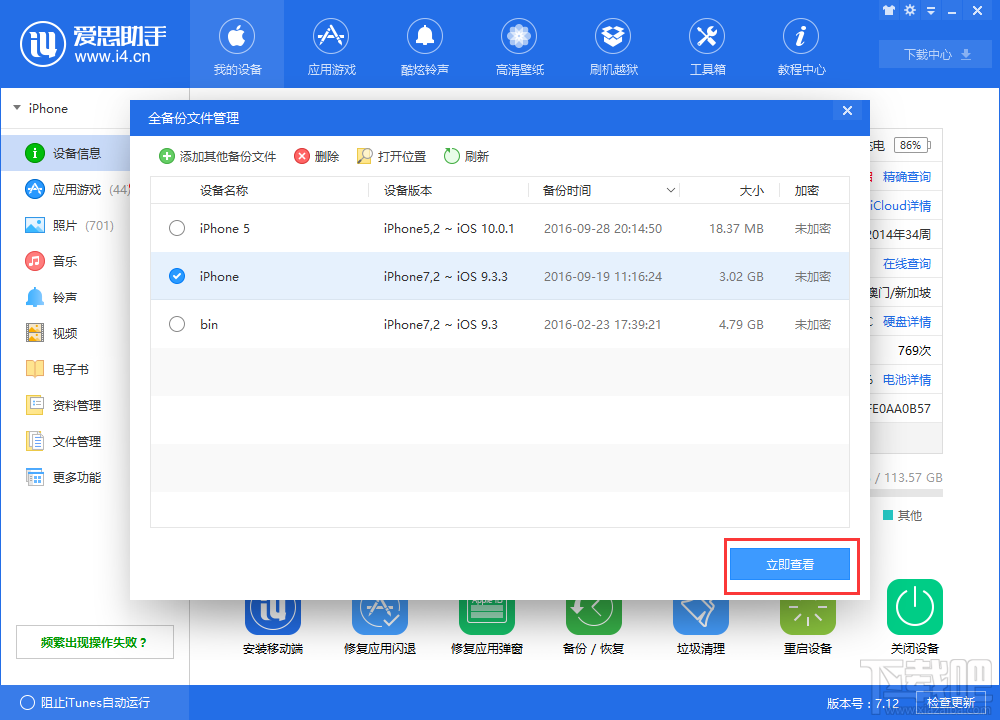Open iCloud详情 link
The height and width of the screenshot is (720, 1000).
coord(901,205)
